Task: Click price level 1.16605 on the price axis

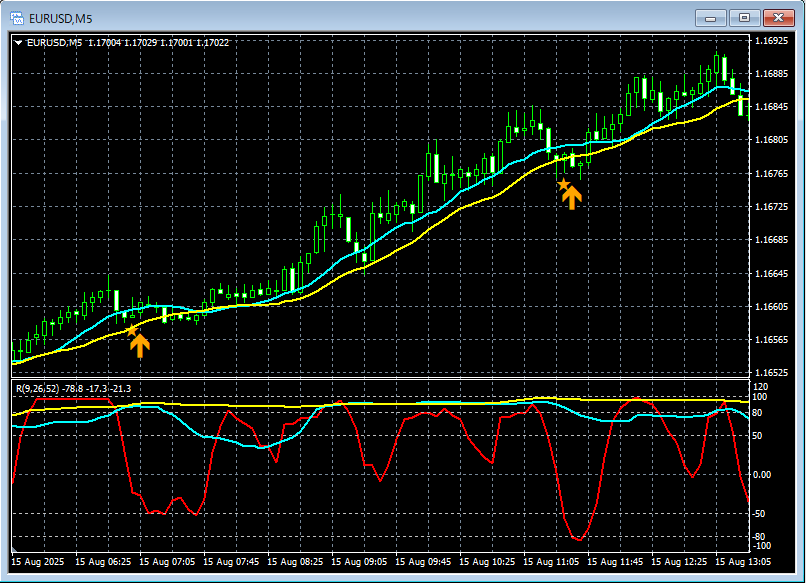Action: click(771, 306)
